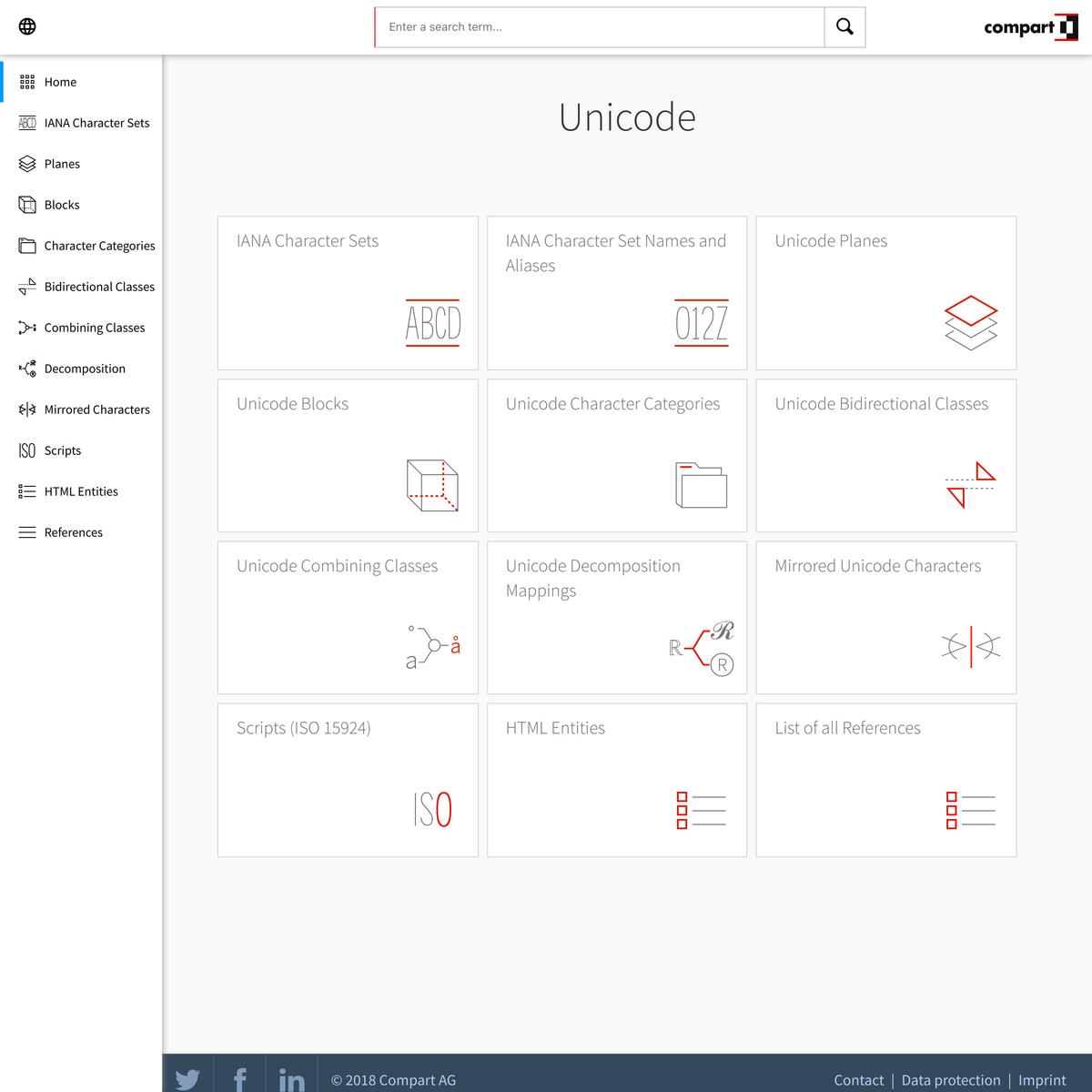Open Mirrored Characters sidebar item
Screen dimensions: 1092x1092
pyautogui.click(x=96, y=409)
